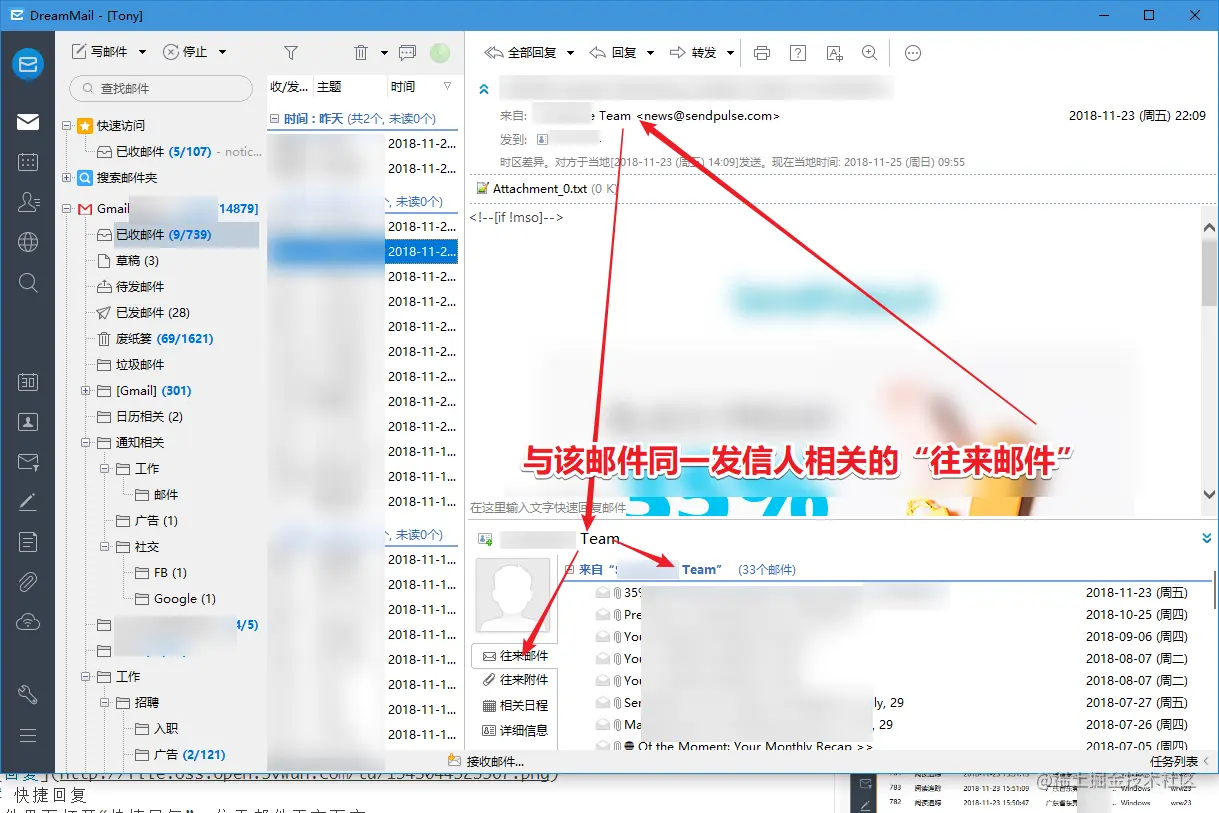Screen dimensions: 1219x813
Task: Click the 停止 stop button
Action: point(185,52)
